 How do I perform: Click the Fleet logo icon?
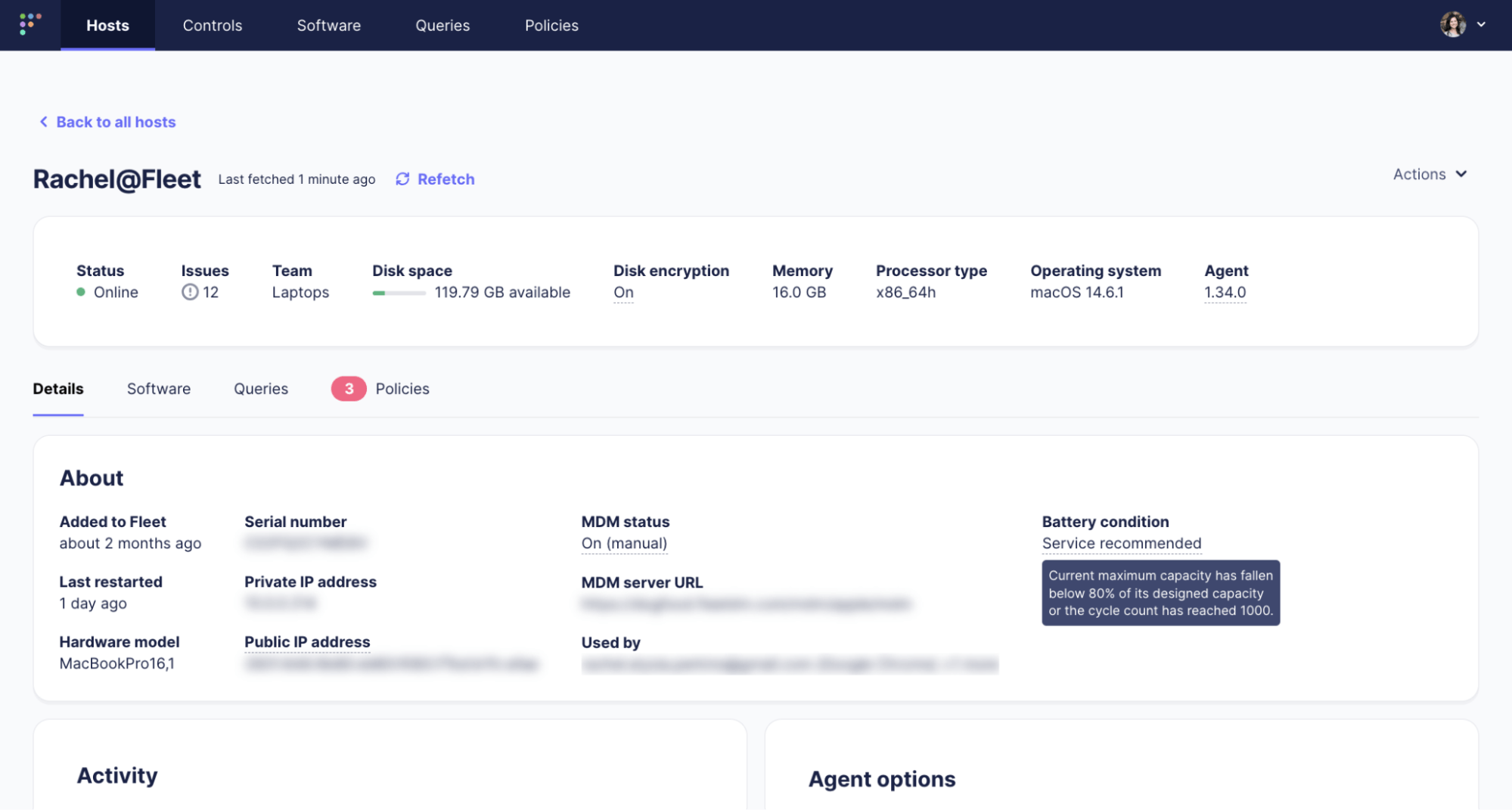pyautogui.click(x=29, y=24)
